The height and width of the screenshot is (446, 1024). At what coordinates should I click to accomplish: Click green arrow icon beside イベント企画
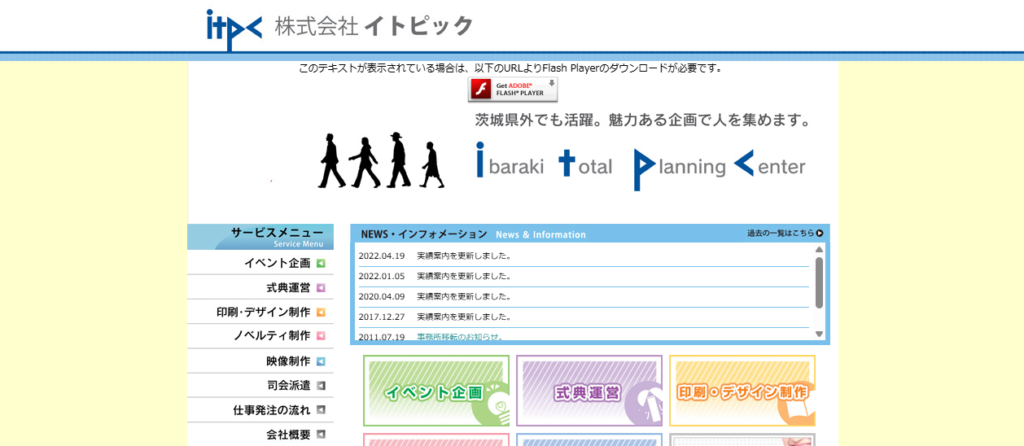321,264
